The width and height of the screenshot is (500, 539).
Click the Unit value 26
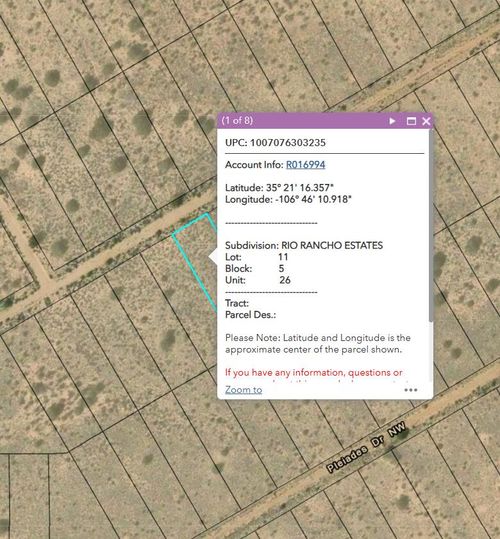285,280
